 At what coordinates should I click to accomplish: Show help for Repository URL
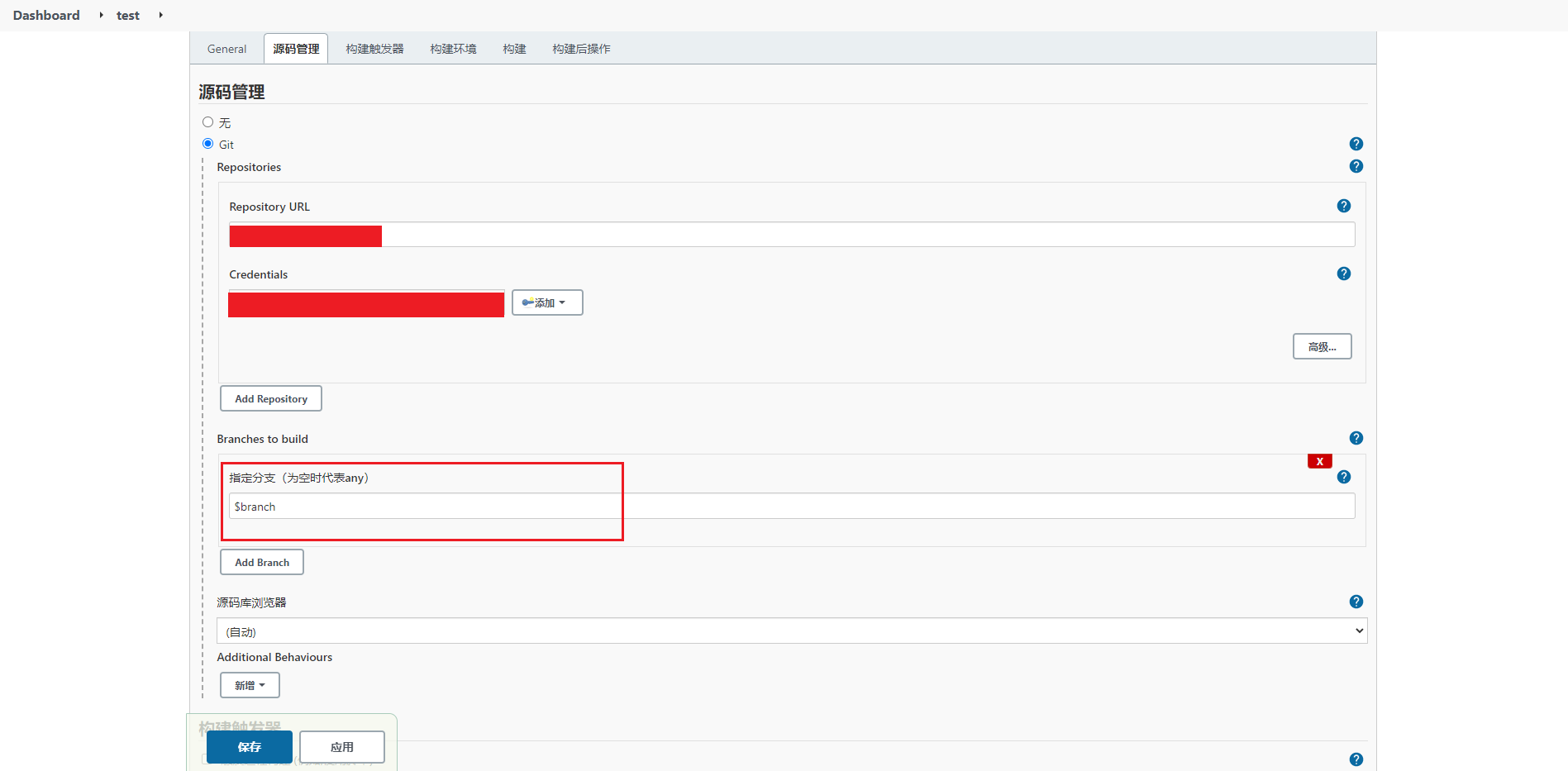[1343, 206]
